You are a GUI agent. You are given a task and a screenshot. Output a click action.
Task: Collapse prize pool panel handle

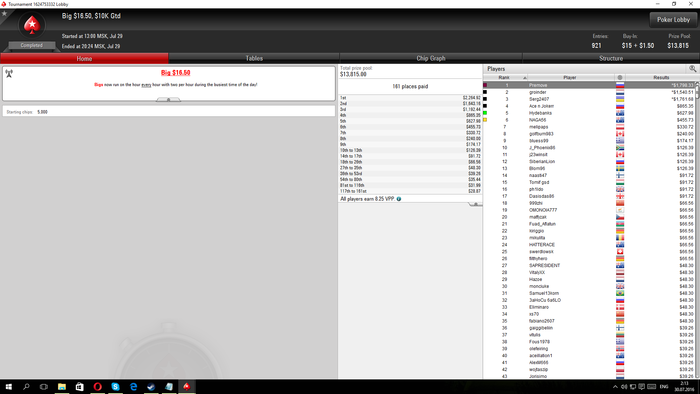pos(475,204)
